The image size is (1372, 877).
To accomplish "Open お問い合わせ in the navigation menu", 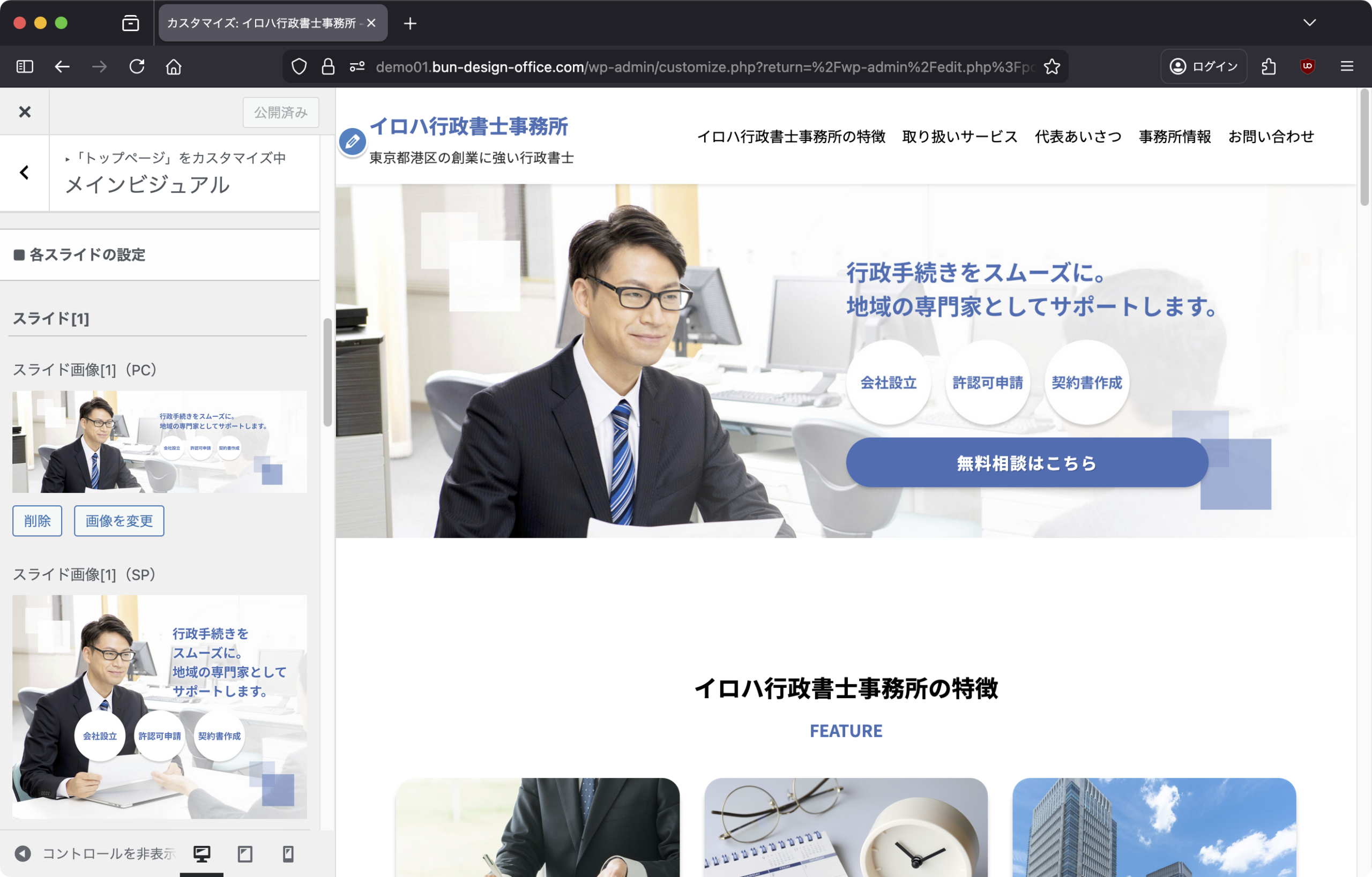I will (1271, 137).
